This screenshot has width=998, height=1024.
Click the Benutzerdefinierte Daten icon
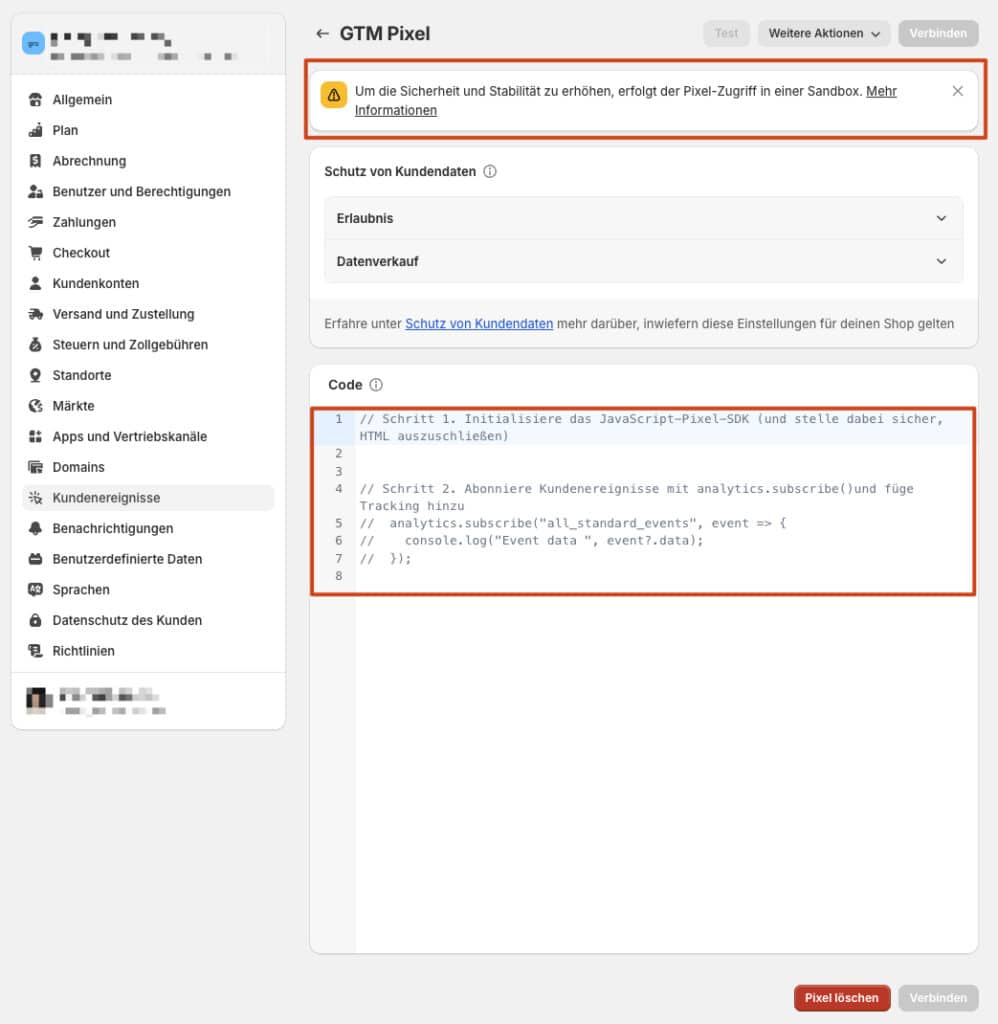35,560
